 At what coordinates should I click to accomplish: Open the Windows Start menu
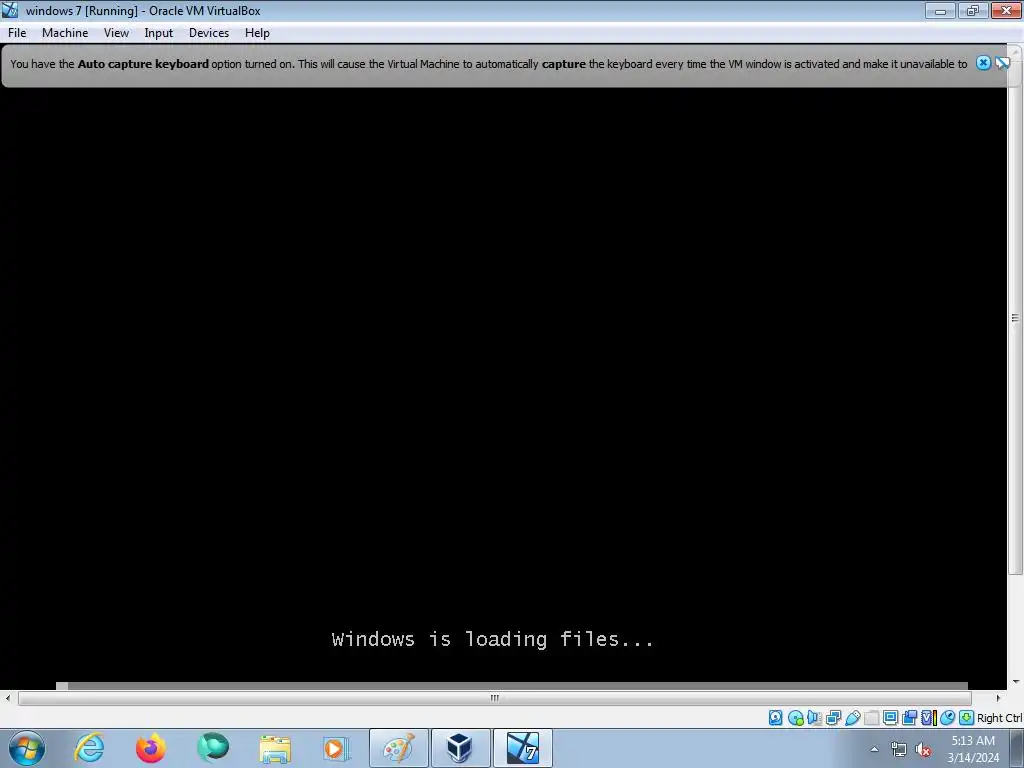(x=27, y=748)
